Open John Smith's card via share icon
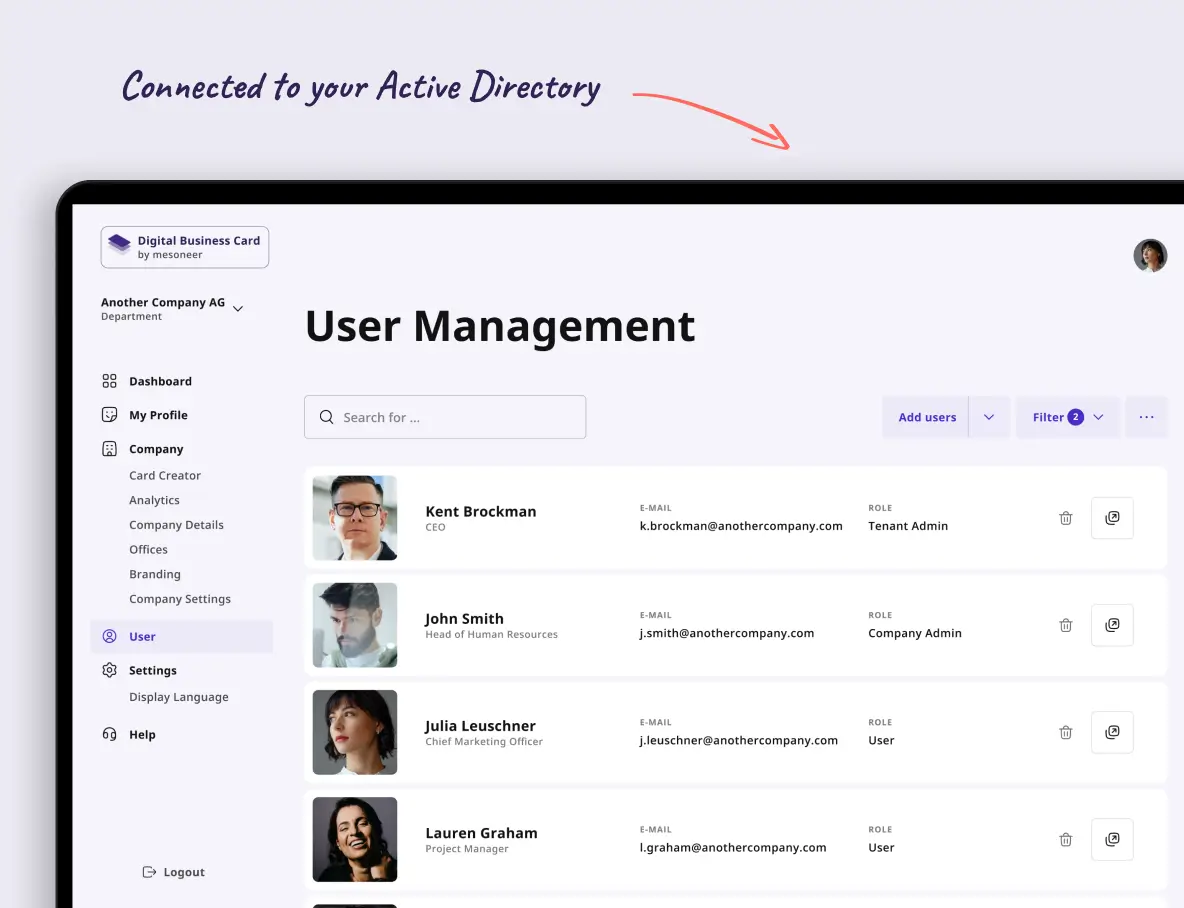1184x908 pixels. [x=1112, y=625]
